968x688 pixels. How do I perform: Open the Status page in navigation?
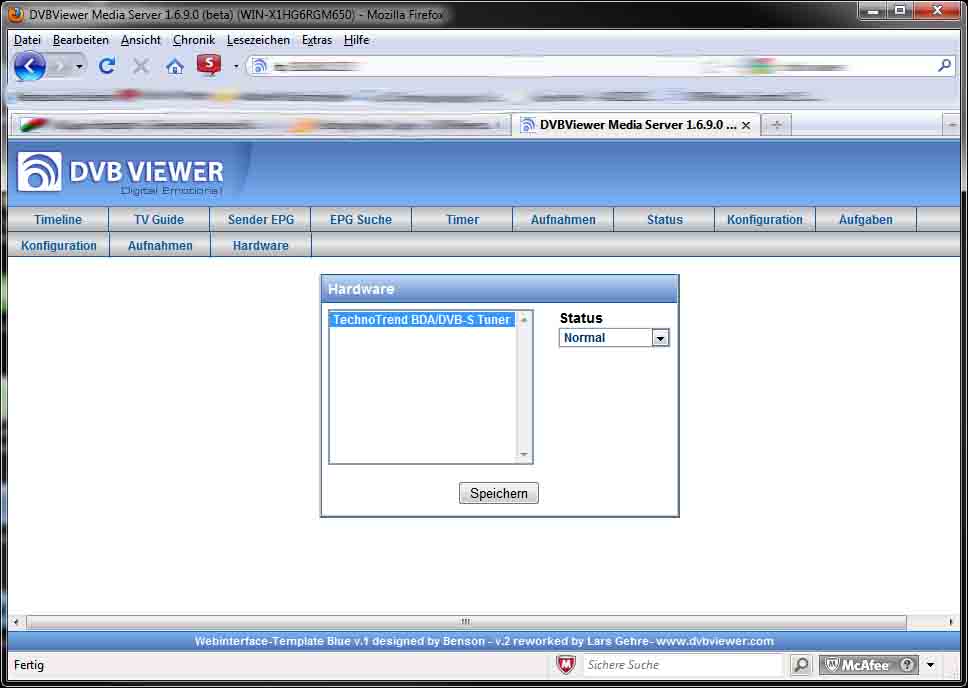664,220
